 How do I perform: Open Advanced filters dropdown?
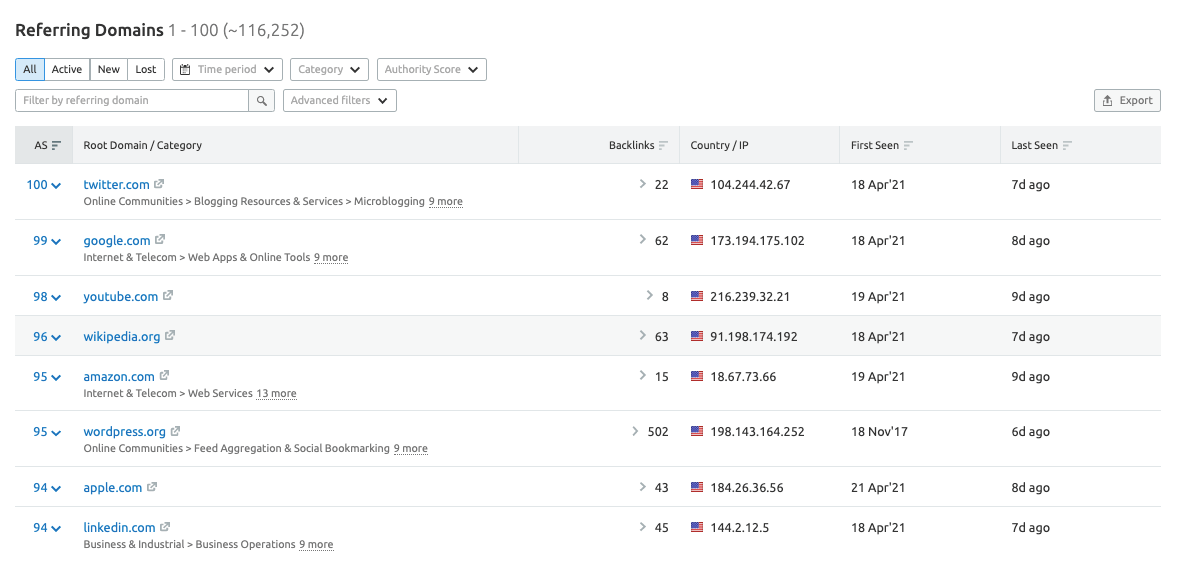pos(339,100)
